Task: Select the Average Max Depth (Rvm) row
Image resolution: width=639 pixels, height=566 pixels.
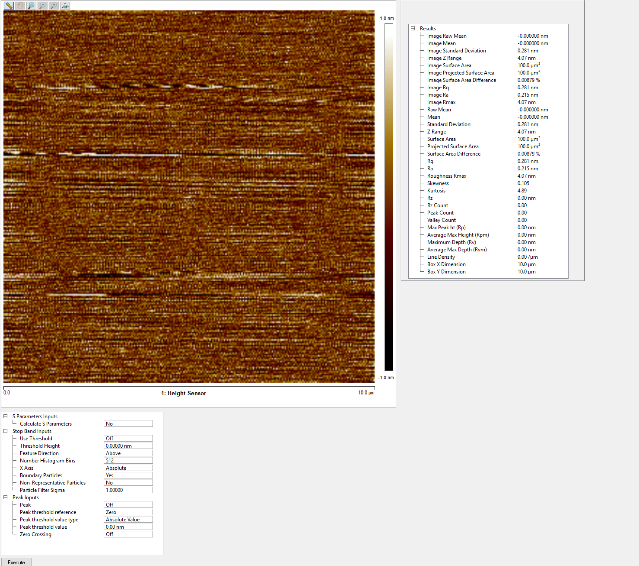Action: point(488,249)
